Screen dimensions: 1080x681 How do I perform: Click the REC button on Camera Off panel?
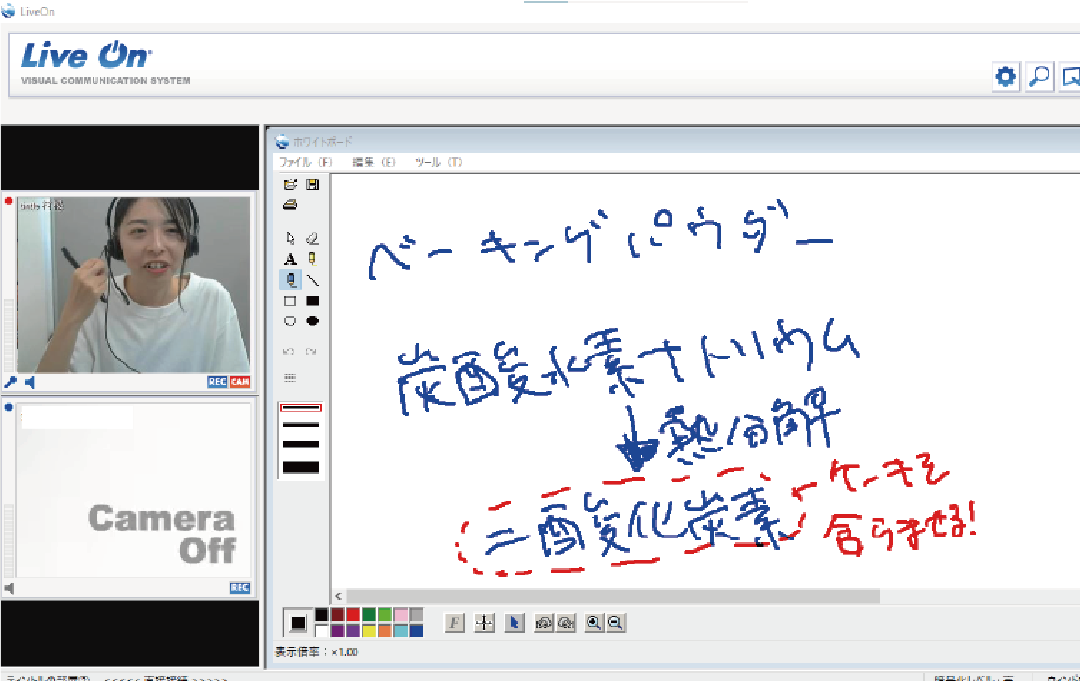point(239,588)
